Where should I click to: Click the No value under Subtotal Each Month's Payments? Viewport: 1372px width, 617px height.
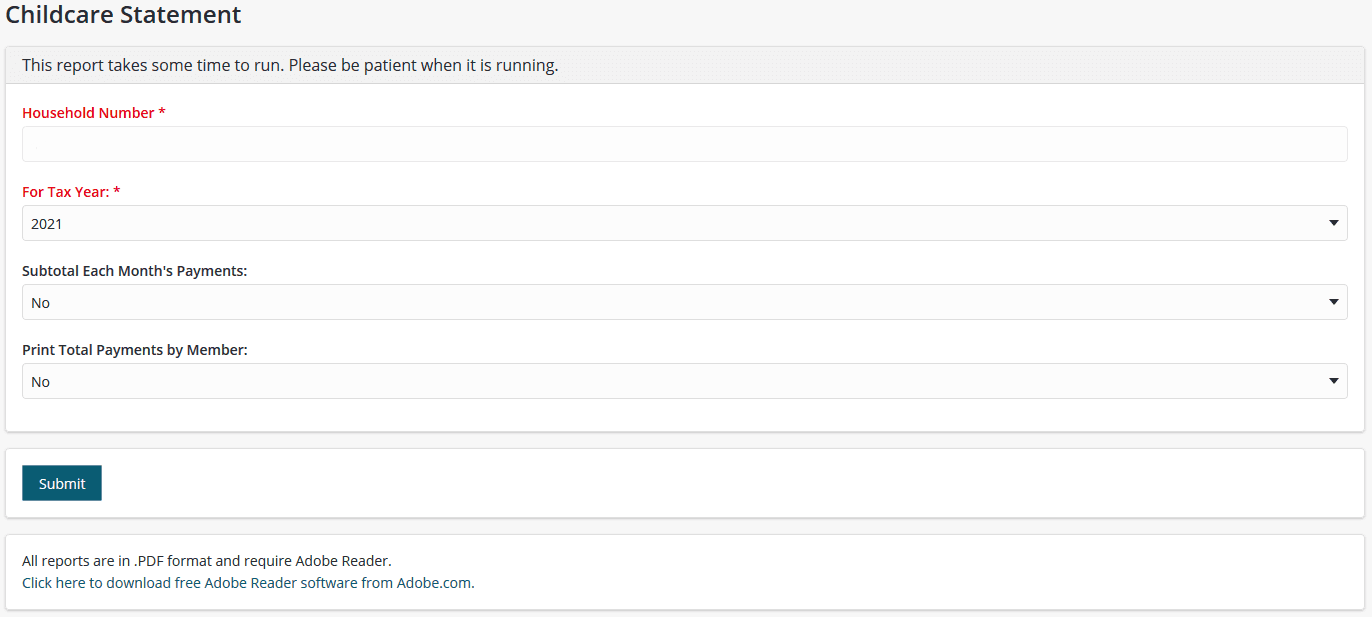pos(41,303)
